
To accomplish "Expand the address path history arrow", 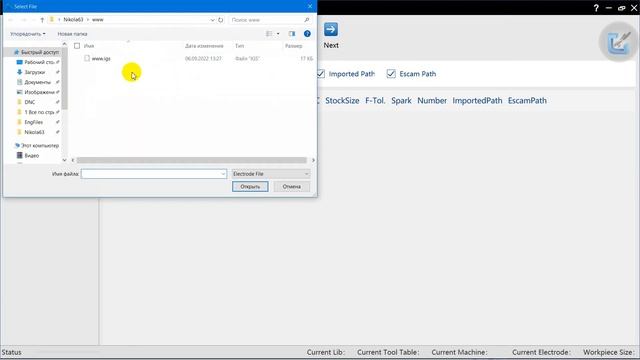I will pyautogui.click(x=212, y=20).
